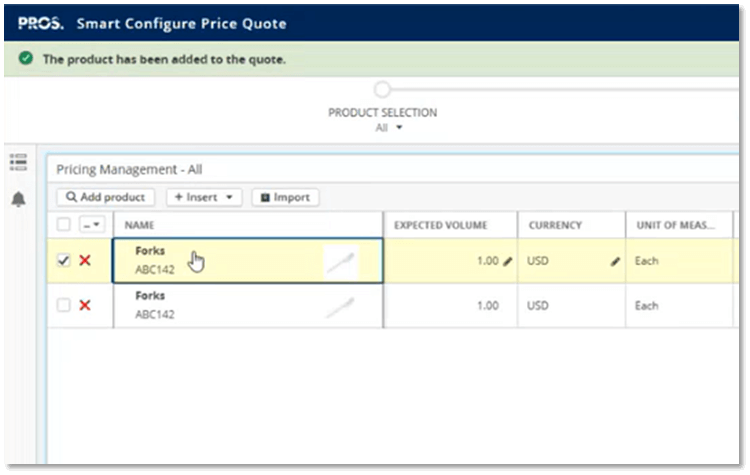Sort by the Expected Volume column header

pyautogui.click(x=440, y=226)
